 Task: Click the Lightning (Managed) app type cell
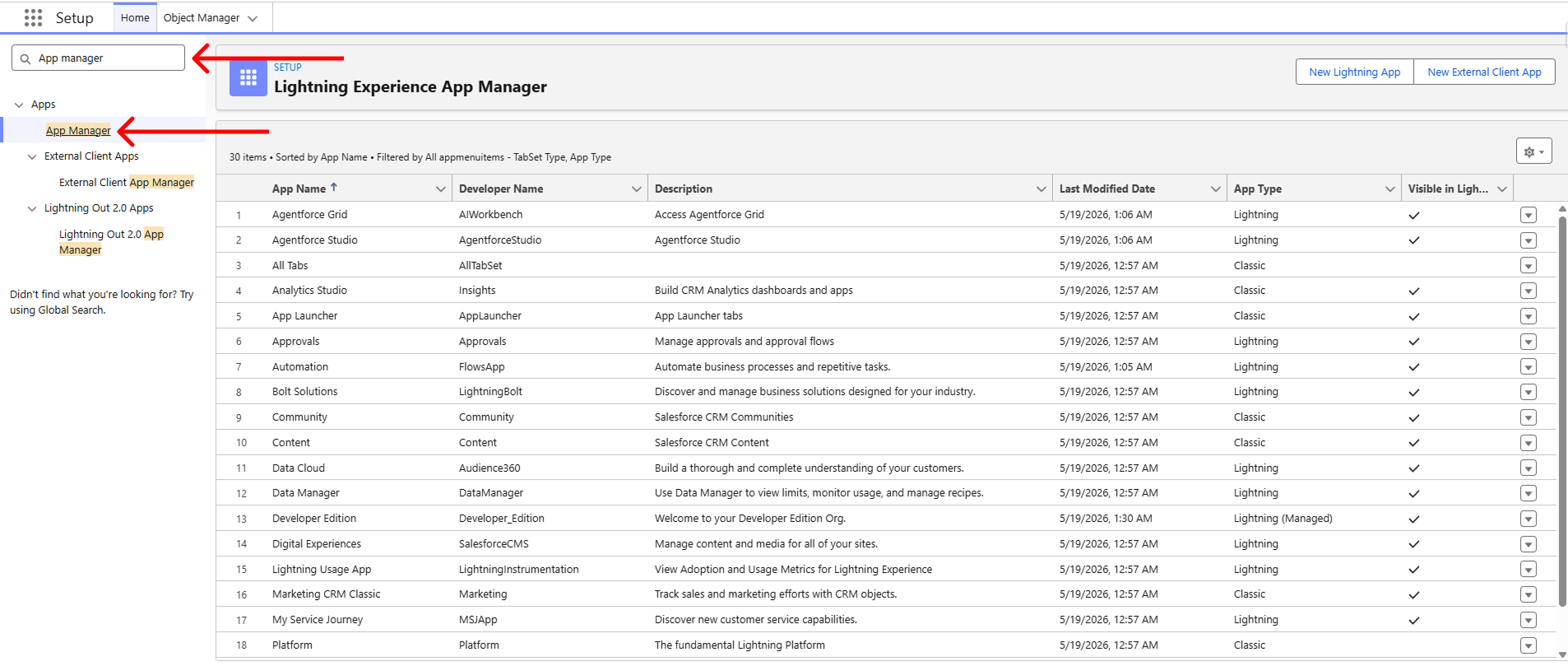click(1283, 519)
